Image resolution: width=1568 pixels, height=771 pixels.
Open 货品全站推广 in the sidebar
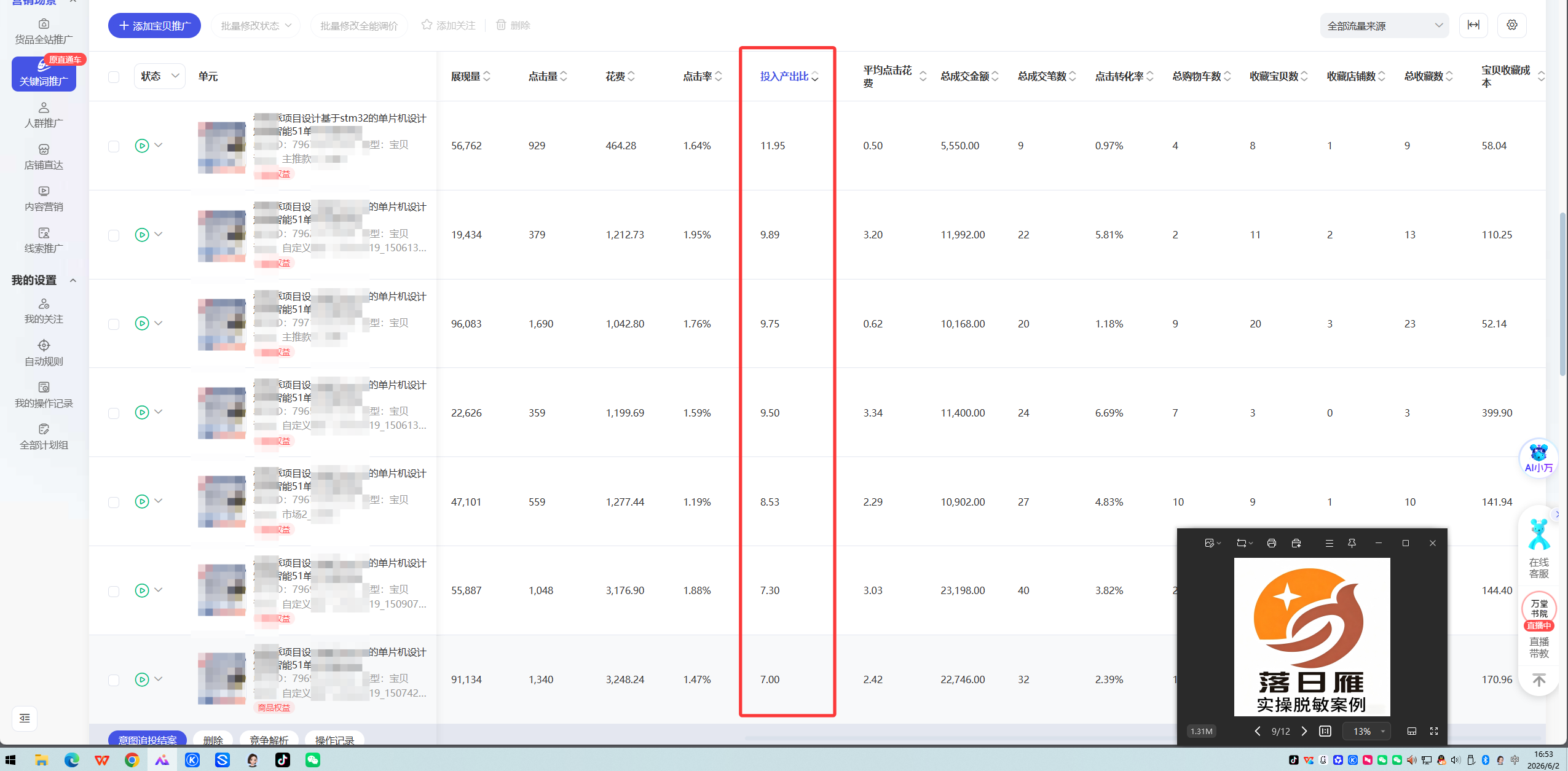(44, 32)
